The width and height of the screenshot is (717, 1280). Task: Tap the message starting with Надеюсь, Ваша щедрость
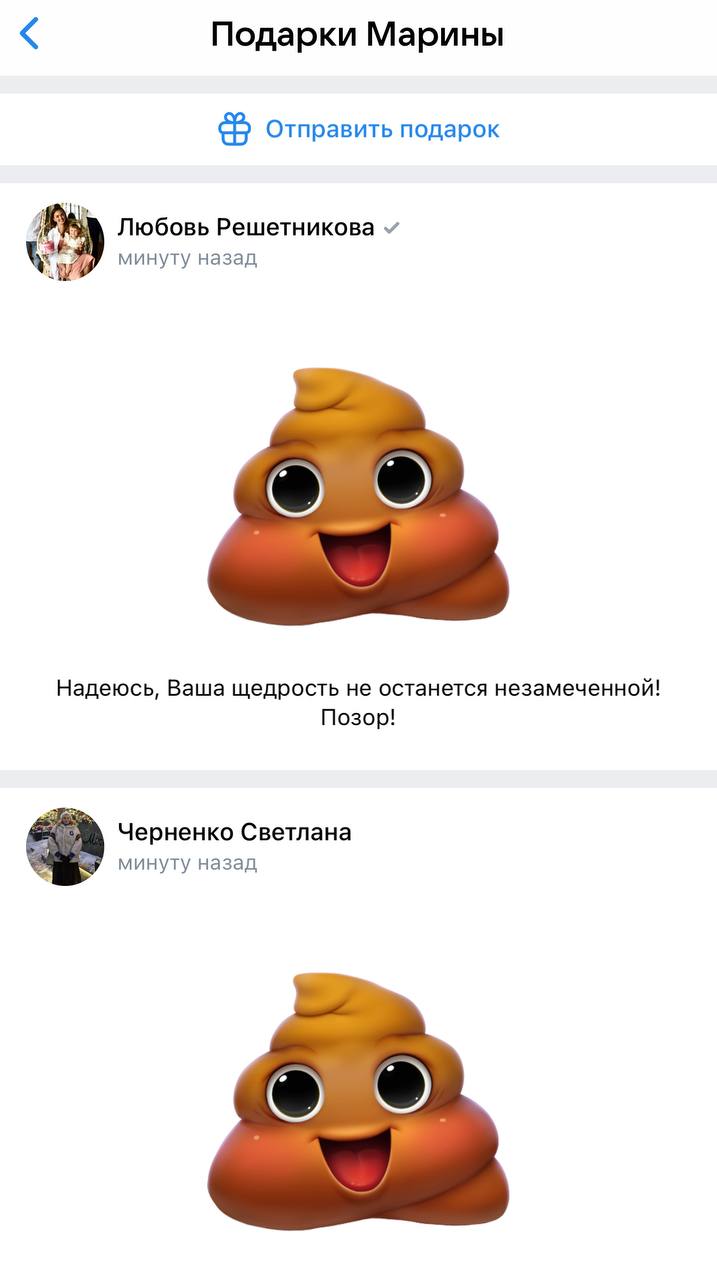pyautogui.click(x=358, y=703)
